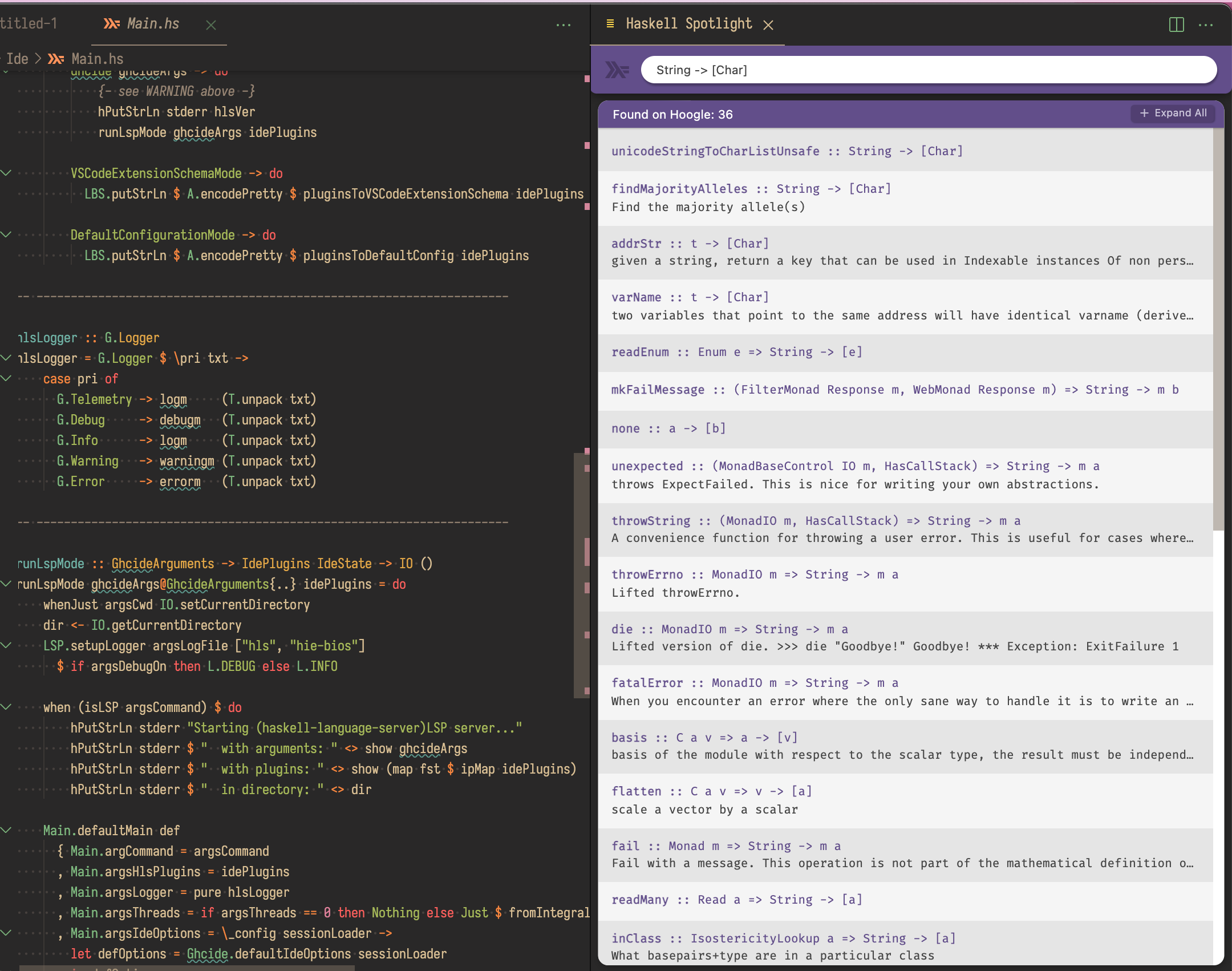1232x971 pixels.
Task: Click 'Main.argsLogger = pure hlsLogger' line
Action: tap(180, 892)
